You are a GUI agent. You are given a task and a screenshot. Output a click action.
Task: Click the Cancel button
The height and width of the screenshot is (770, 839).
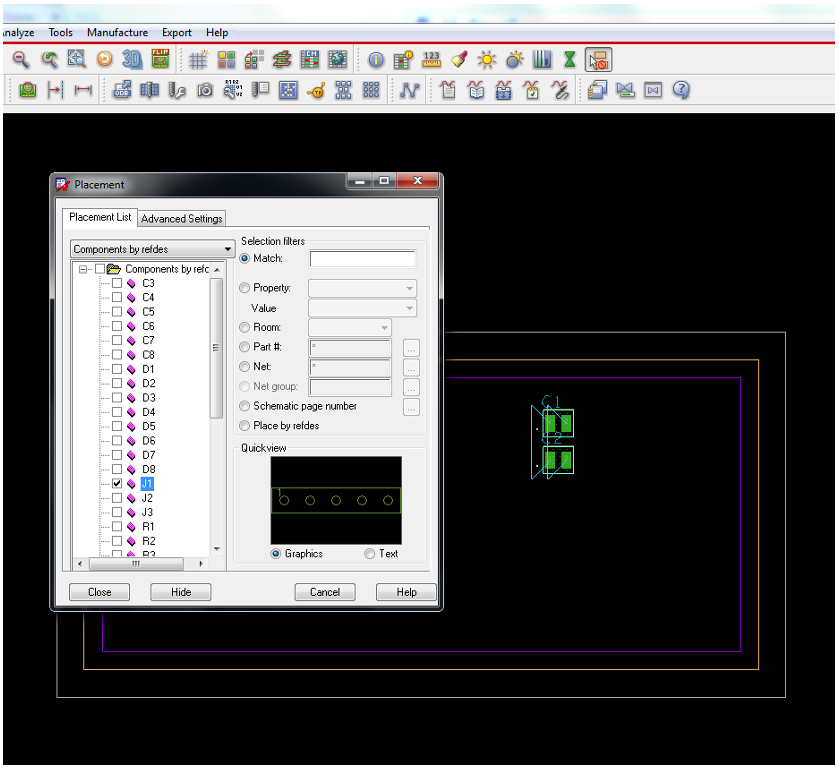pos(325,592)
